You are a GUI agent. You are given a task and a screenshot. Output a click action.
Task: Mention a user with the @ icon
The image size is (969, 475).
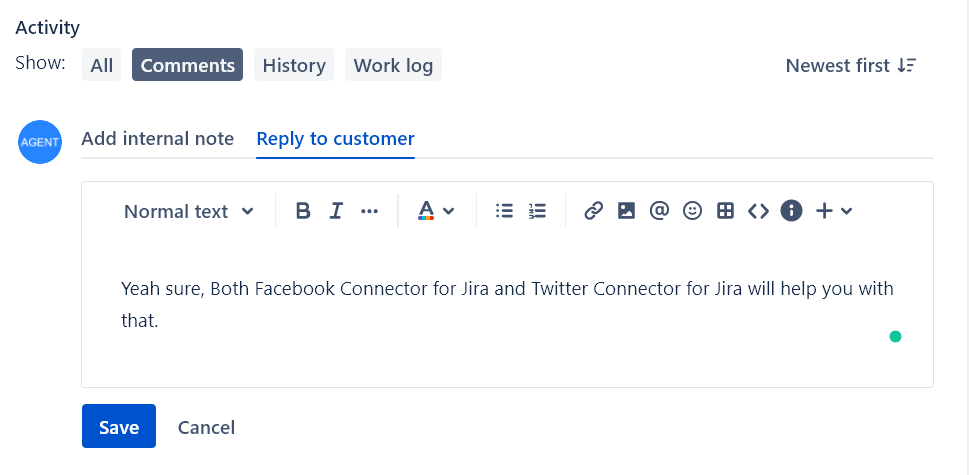[x=659, y=211]
